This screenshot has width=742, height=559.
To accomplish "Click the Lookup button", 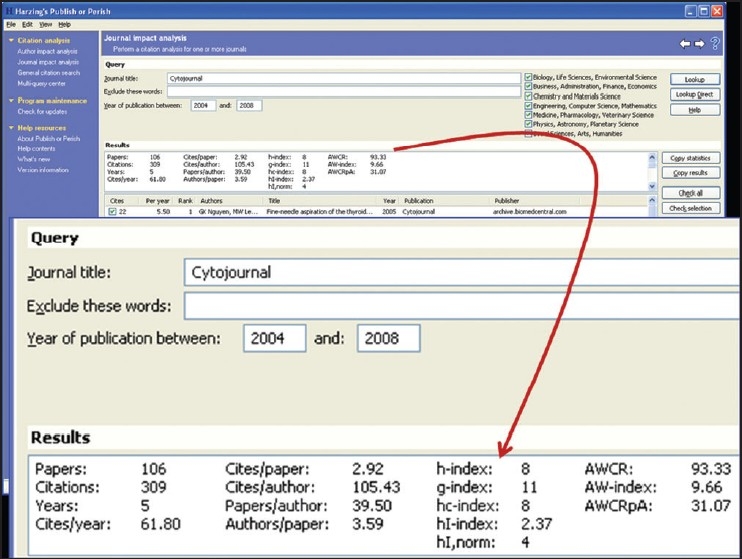I will (695, 79).
